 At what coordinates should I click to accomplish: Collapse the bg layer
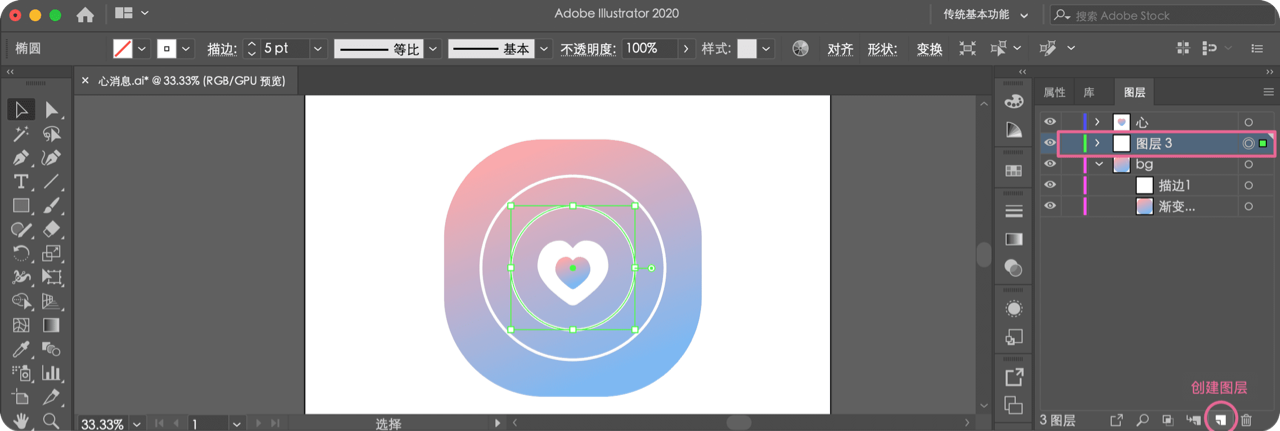tap(1099, 164)
